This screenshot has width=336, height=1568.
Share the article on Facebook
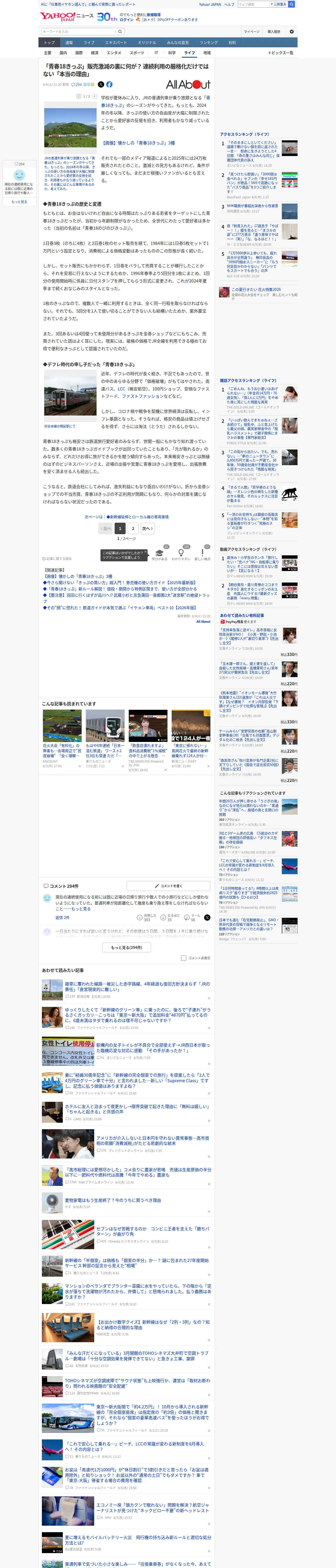(109, 85)
